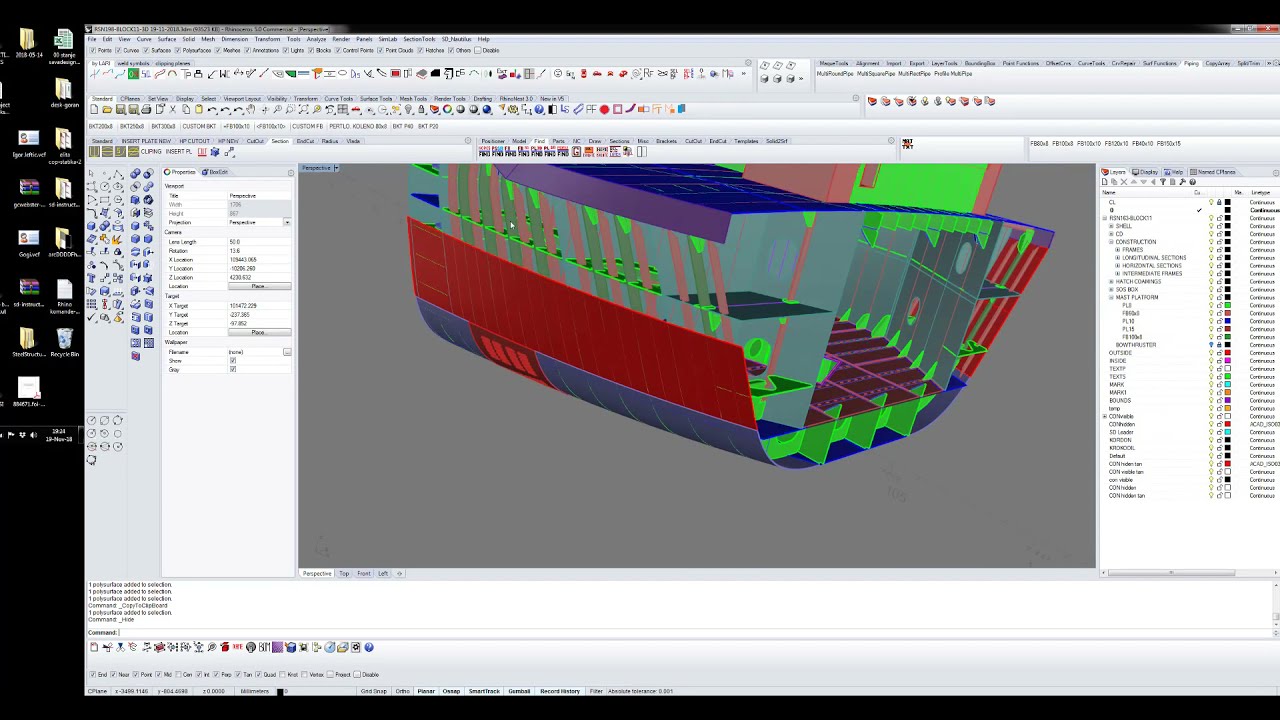Toggle visibility bulb of SHELL layer

pyautogui.click(x=1211, y=226)
